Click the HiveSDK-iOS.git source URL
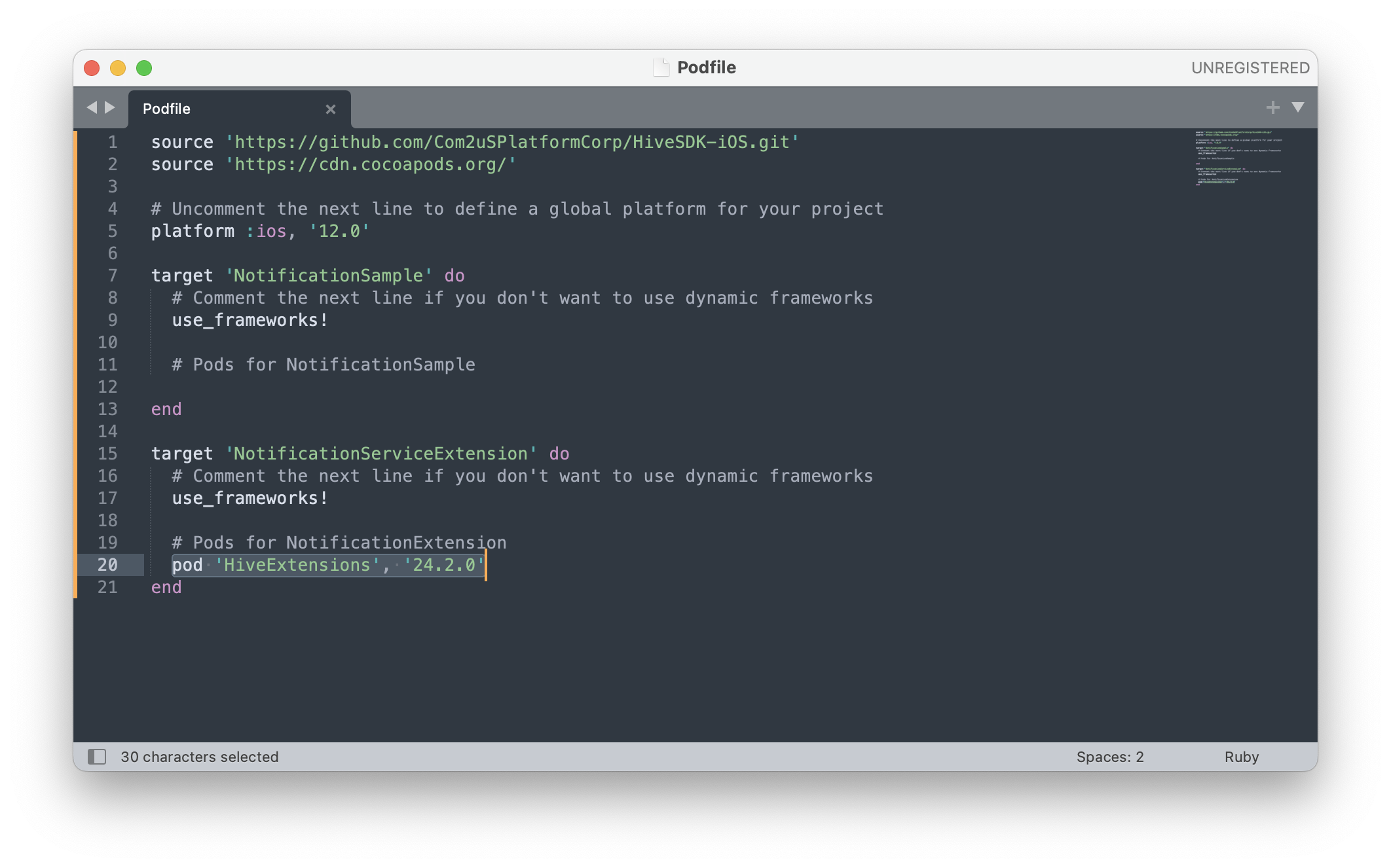 [x=511, y=142]
